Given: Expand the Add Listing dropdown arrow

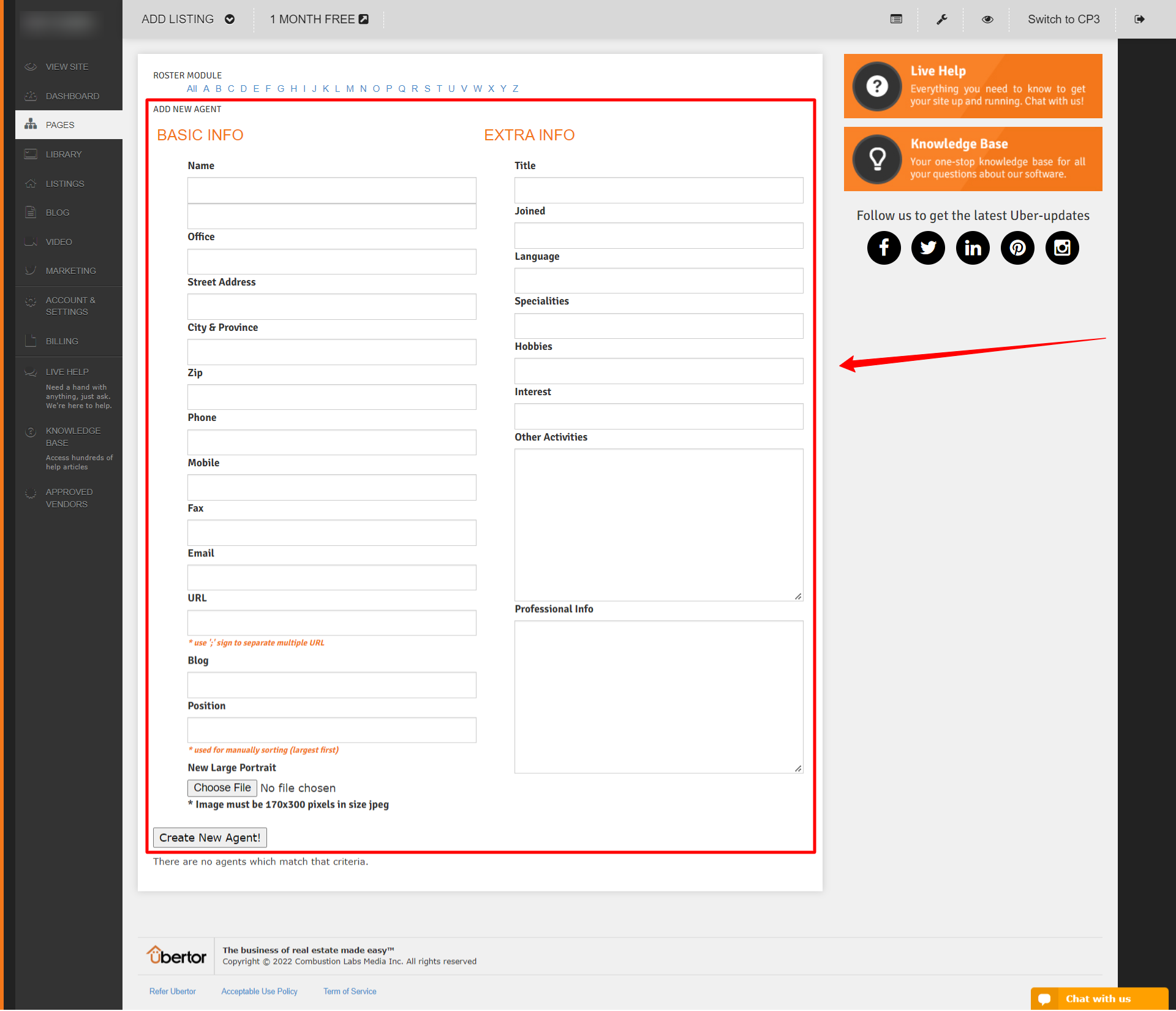Looking at the screenshot, I should (x=230, y=19).
